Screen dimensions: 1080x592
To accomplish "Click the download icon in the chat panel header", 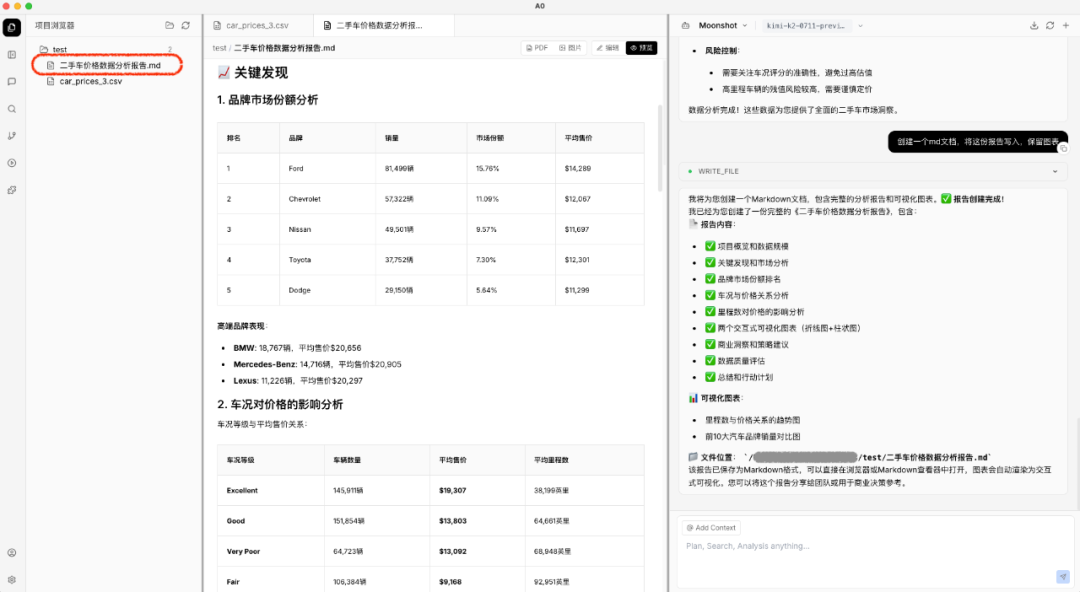I will [1034, 25].
